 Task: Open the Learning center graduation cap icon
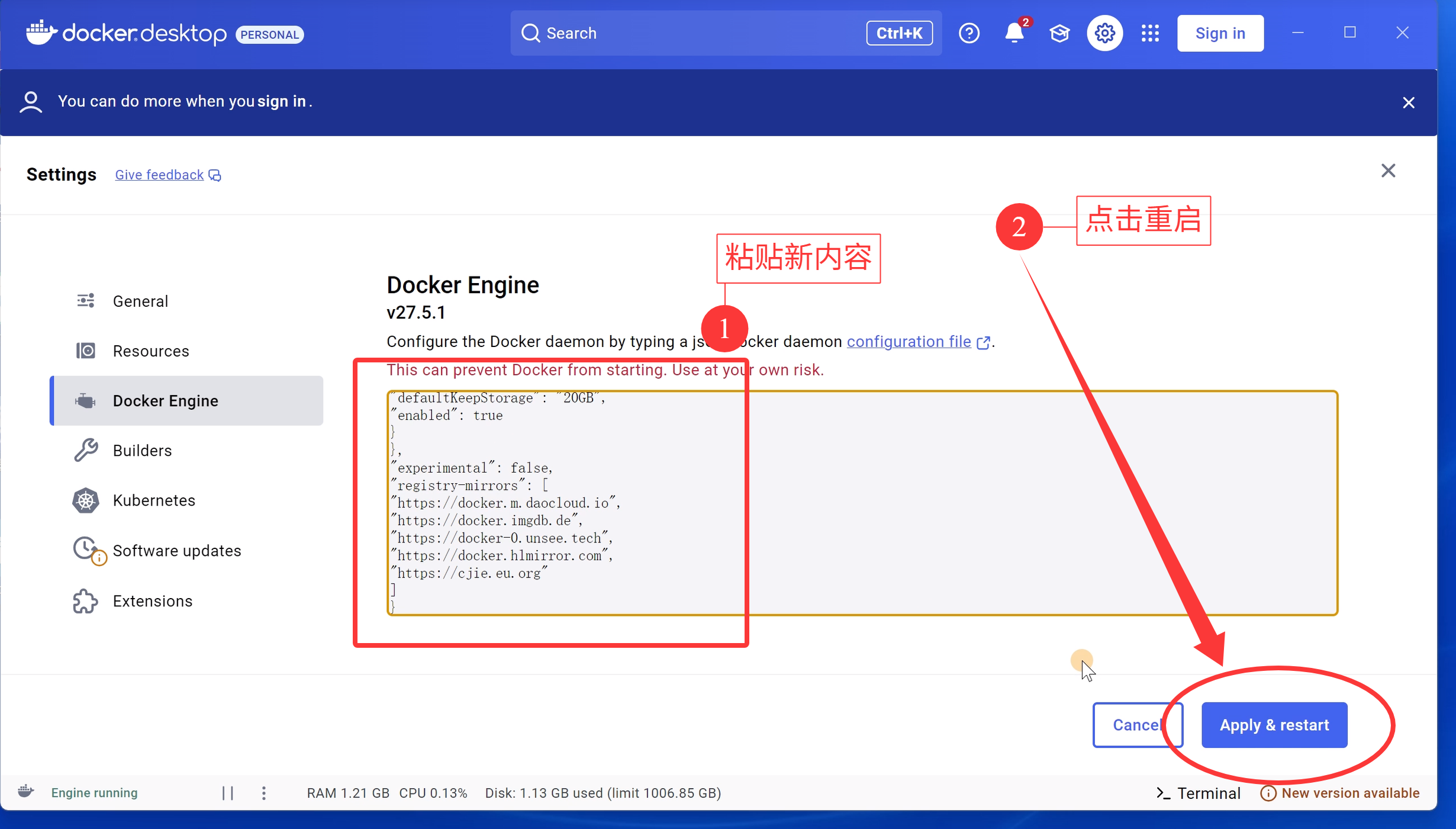point(1059,33)
